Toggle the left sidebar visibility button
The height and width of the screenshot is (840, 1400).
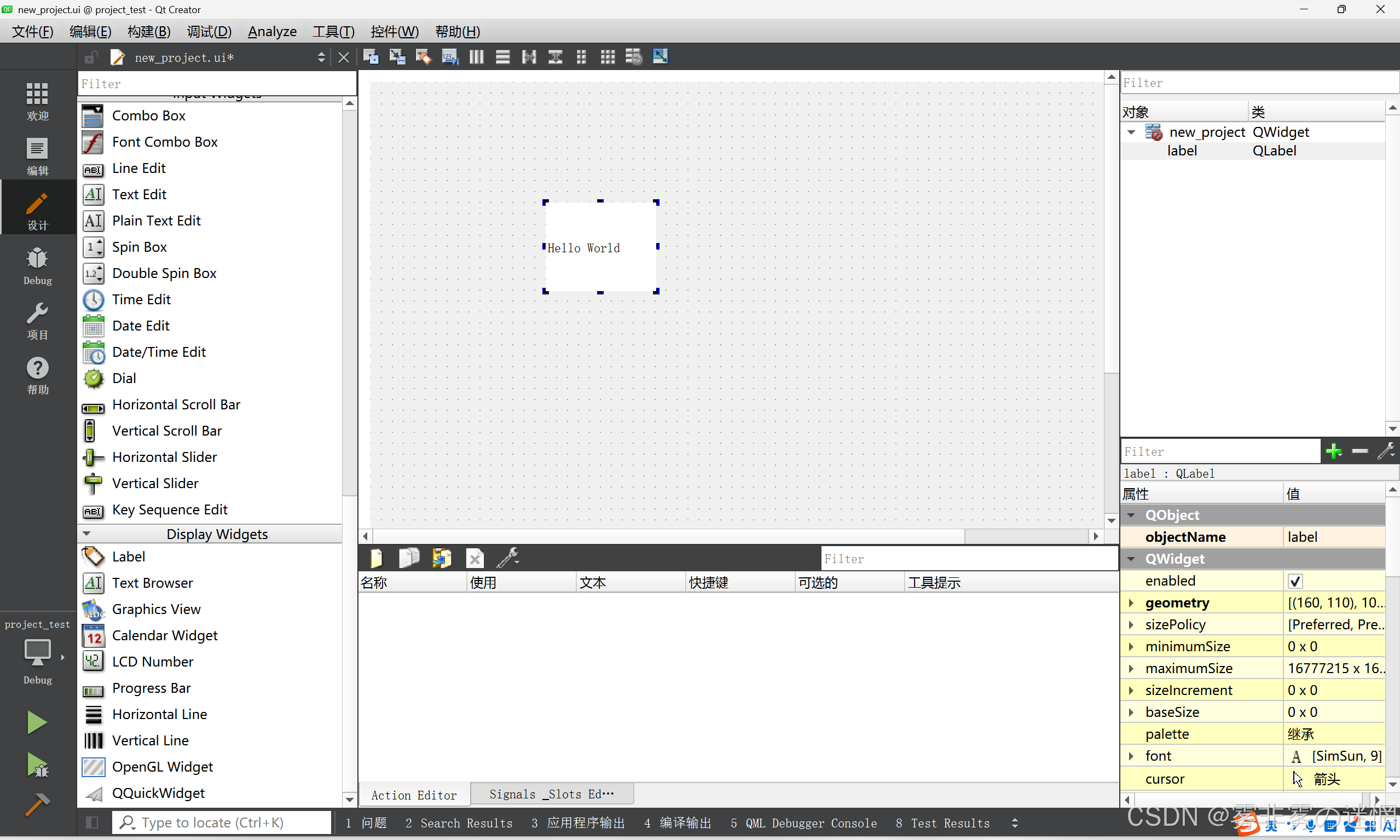tap(92, 822)
